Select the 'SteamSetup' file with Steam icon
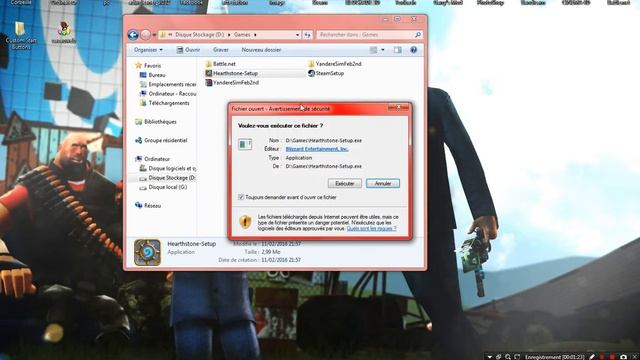This screenshot has width=640, height=360. click(329, 73)
